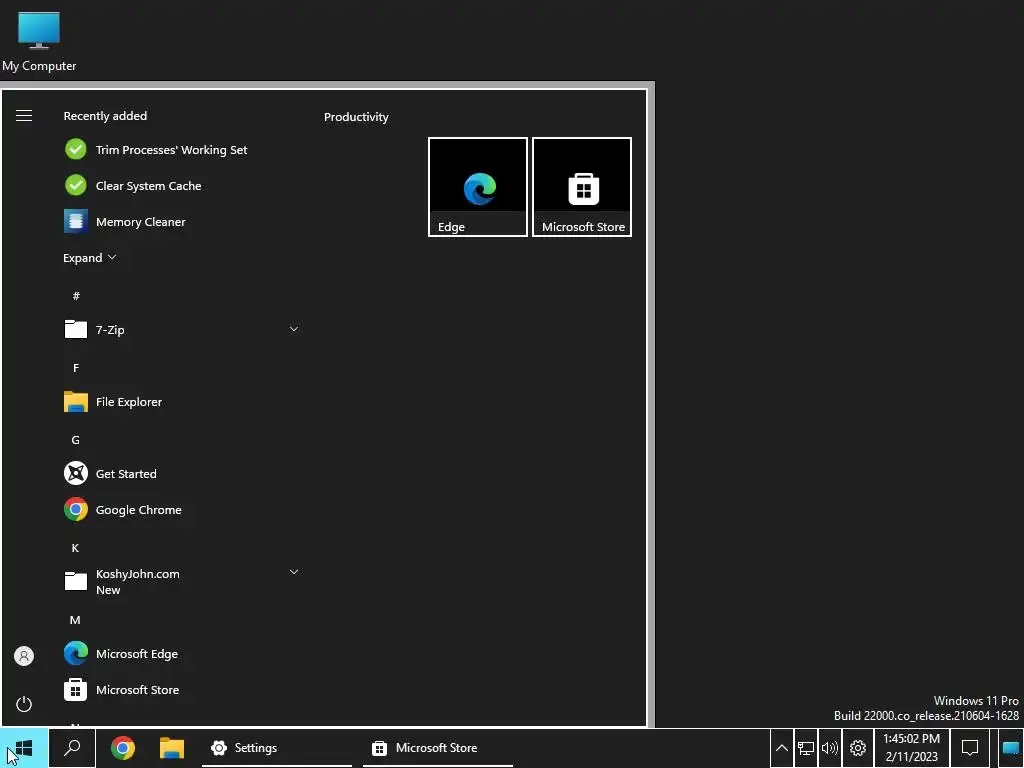
Task: Open the notification center icon
Action: [x=970, y=748]
